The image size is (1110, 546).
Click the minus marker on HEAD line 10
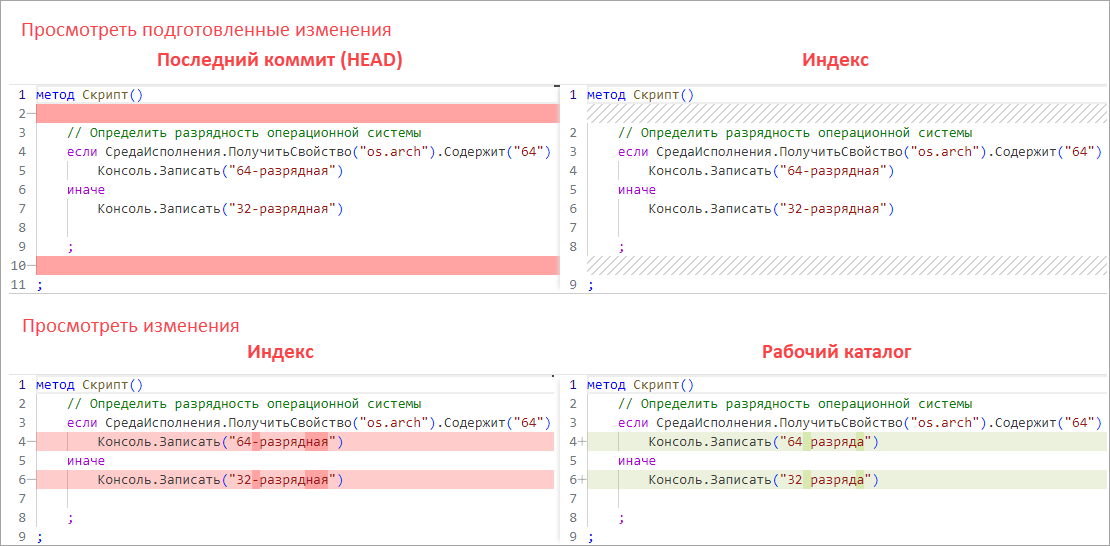(31, 266)
